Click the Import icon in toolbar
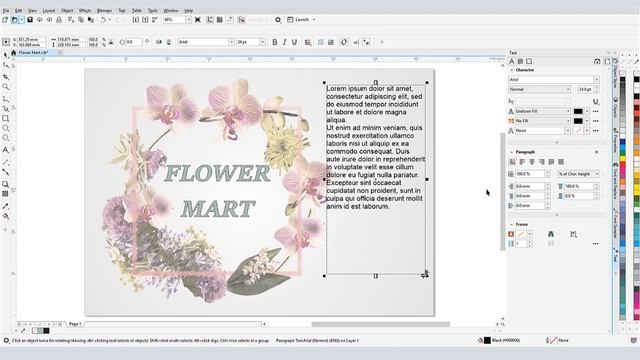The width and height of the screenshot is (640, 360). (136, 20)
